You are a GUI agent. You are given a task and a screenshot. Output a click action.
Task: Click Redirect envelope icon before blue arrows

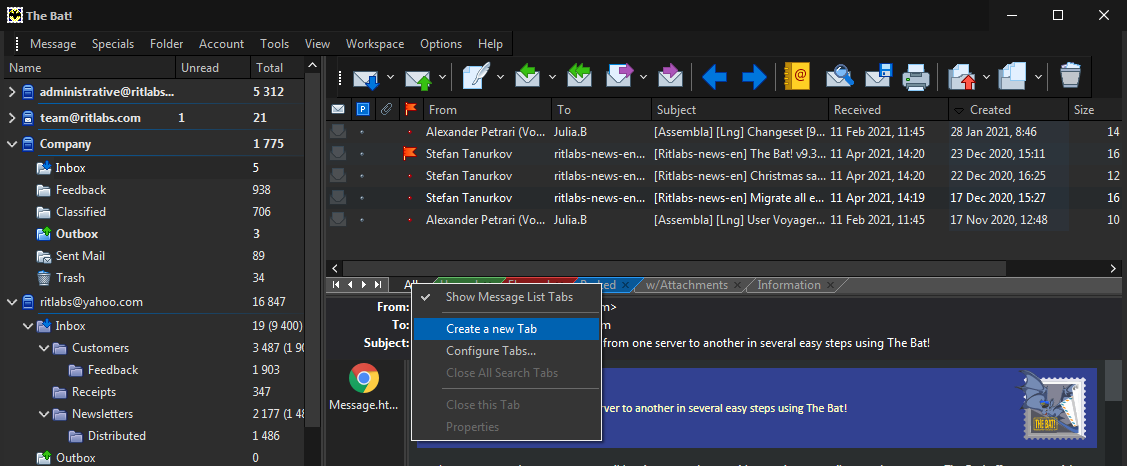[x=670, y=77]
